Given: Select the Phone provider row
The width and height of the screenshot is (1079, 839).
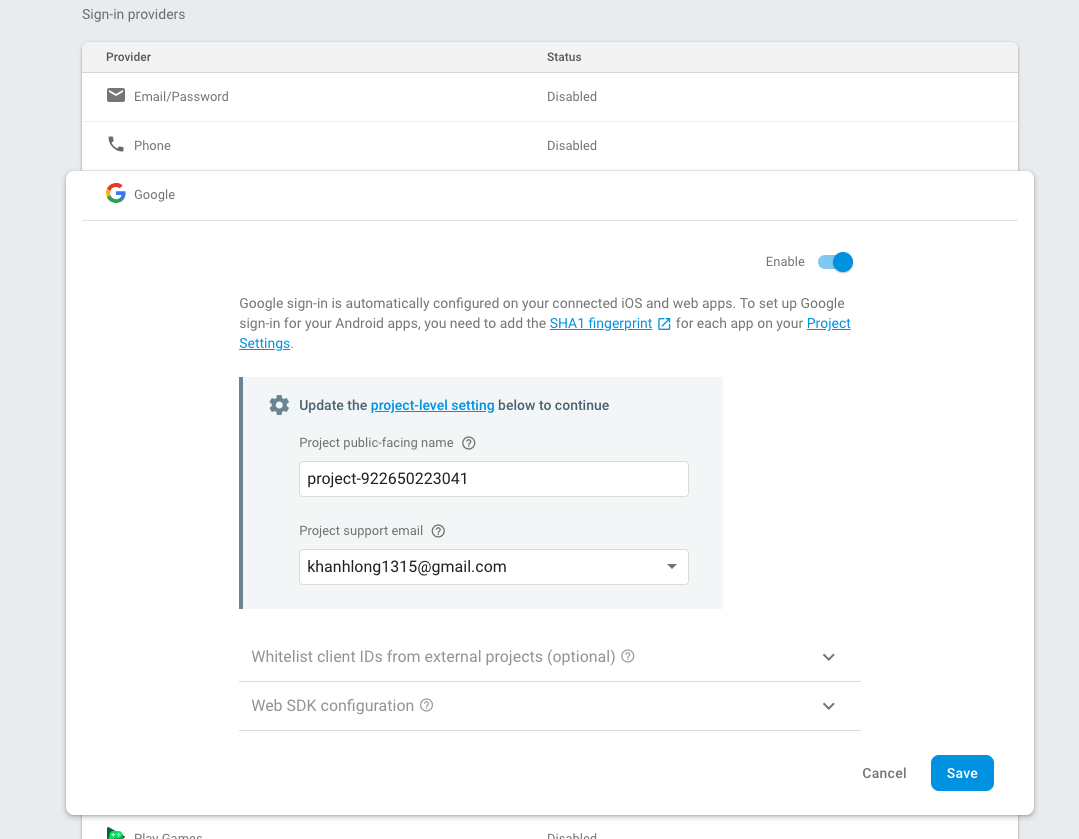Looking at the screenshot, I should pos(549,146).
